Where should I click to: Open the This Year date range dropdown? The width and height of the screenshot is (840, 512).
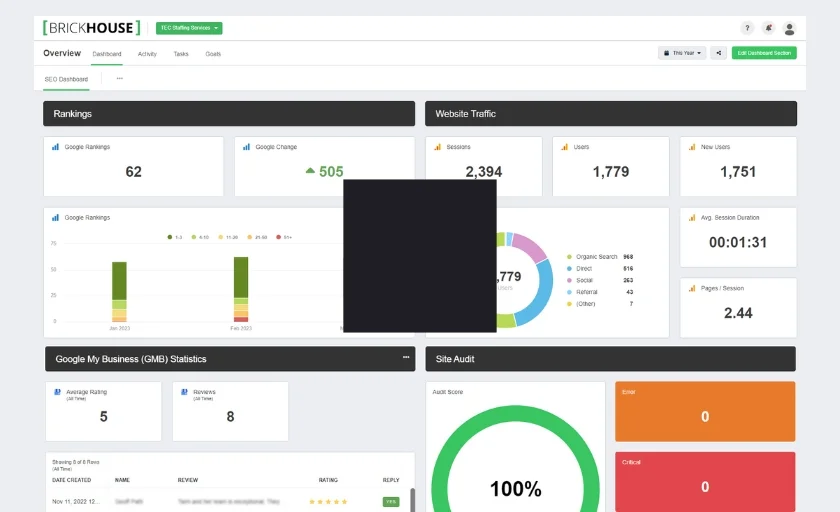682,53
